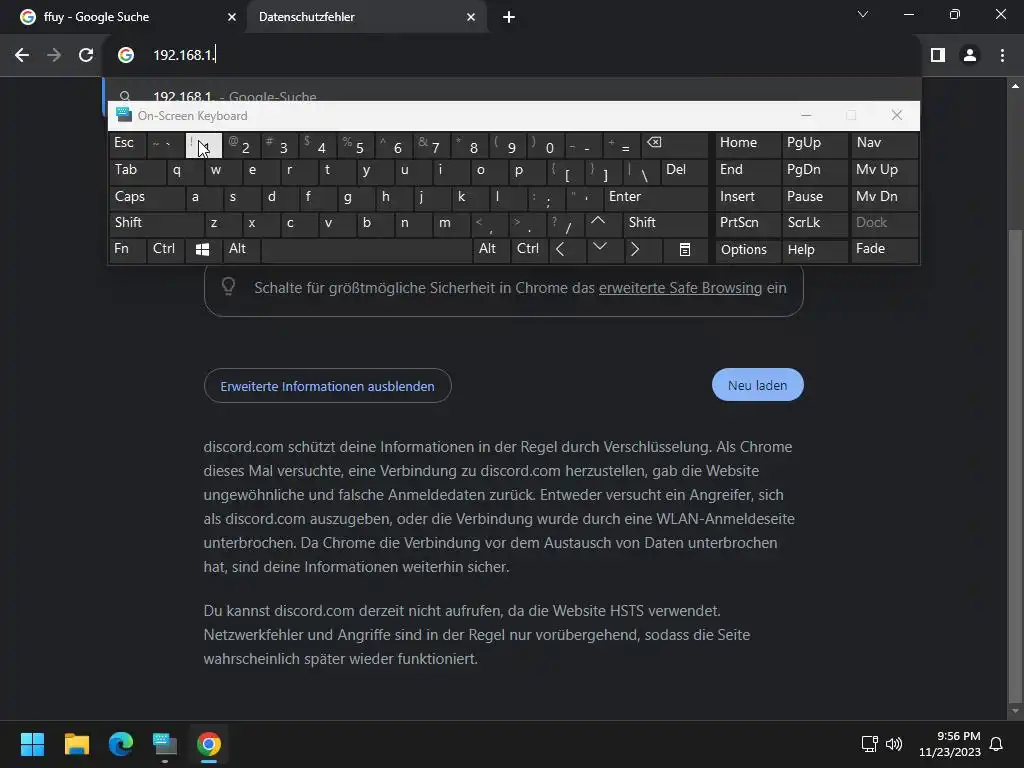Tap the letter q key
This screenshot has width=1024, height=768.
(x=185, y=171)
